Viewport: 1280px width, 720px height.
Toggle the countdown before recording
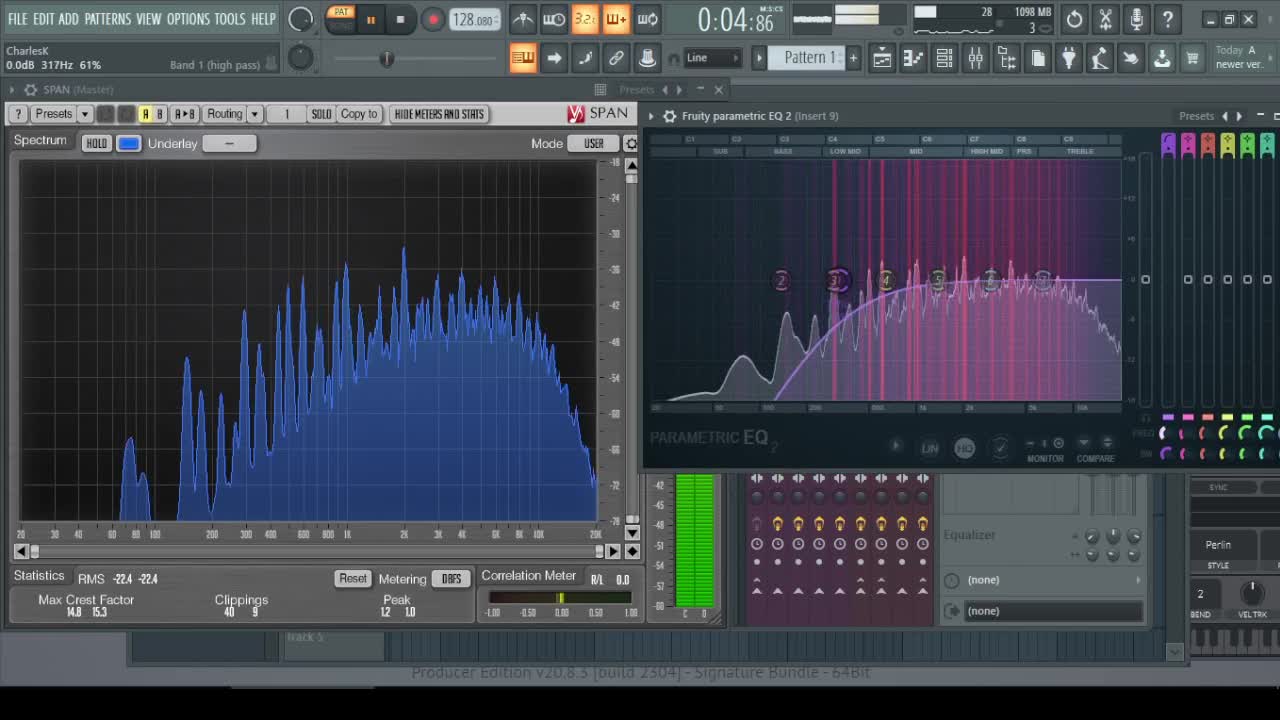585,19
